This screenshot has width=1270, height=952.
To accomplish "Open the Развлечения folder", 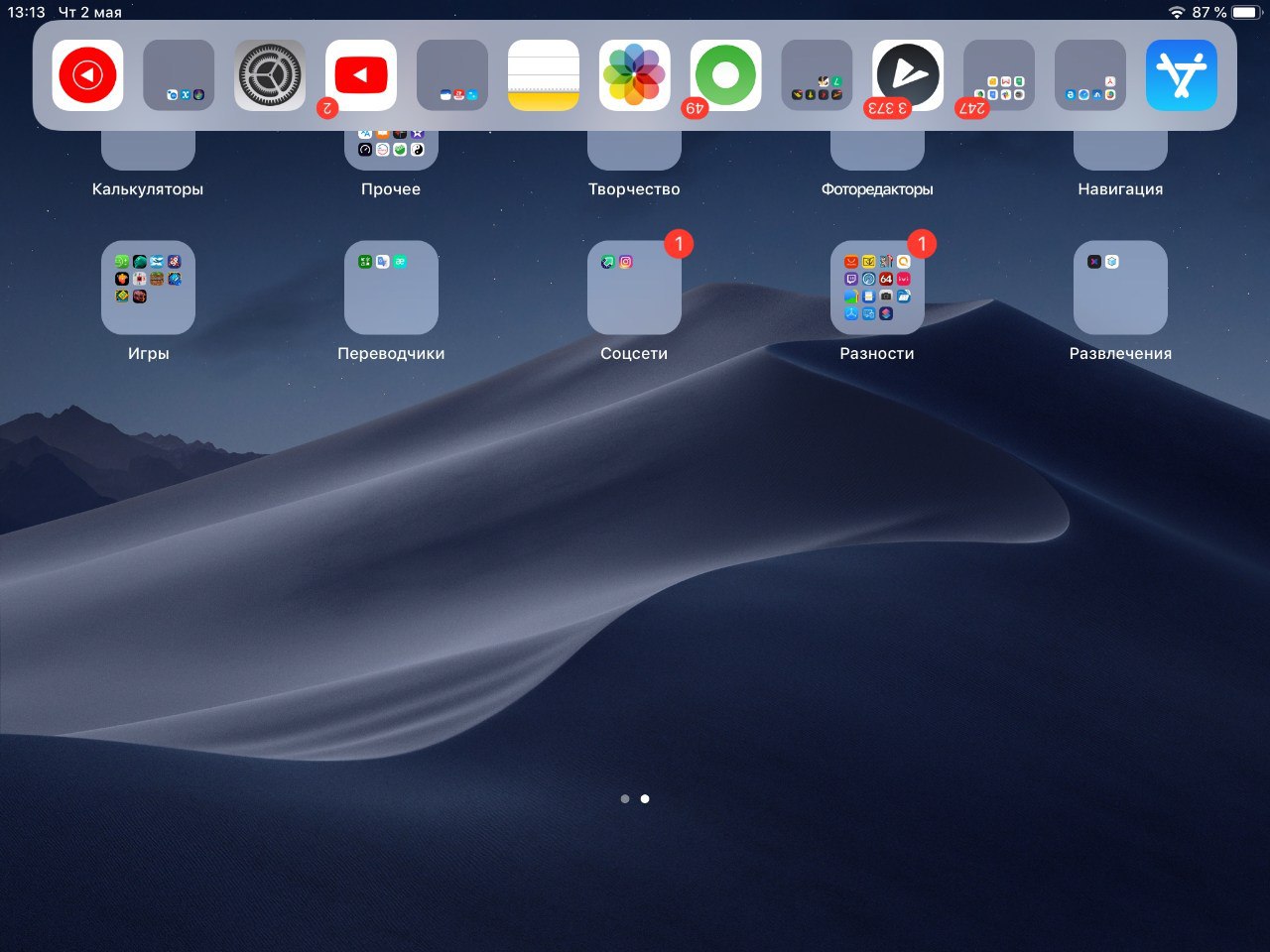I will [x=1120, y=288].
